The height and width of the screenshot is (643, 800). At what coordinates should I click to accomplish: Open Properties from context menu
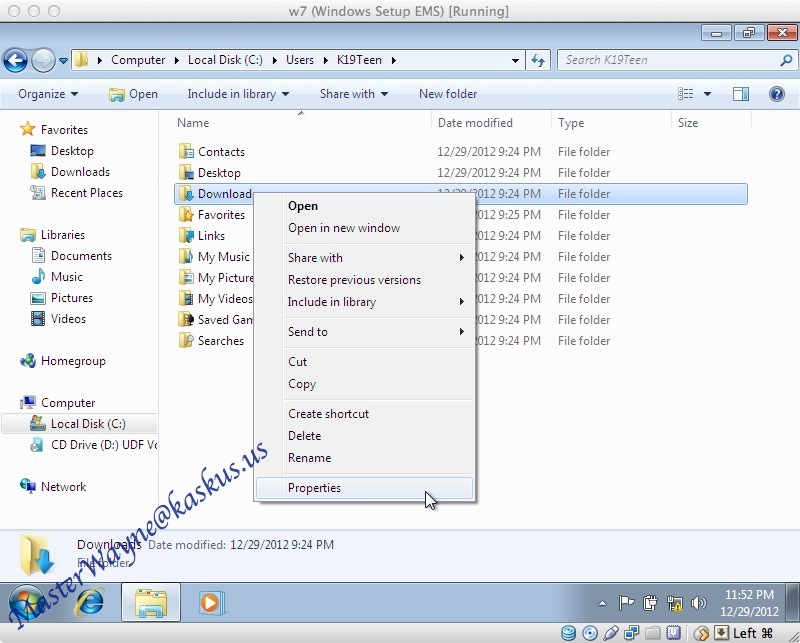click(x=364, y=488)
